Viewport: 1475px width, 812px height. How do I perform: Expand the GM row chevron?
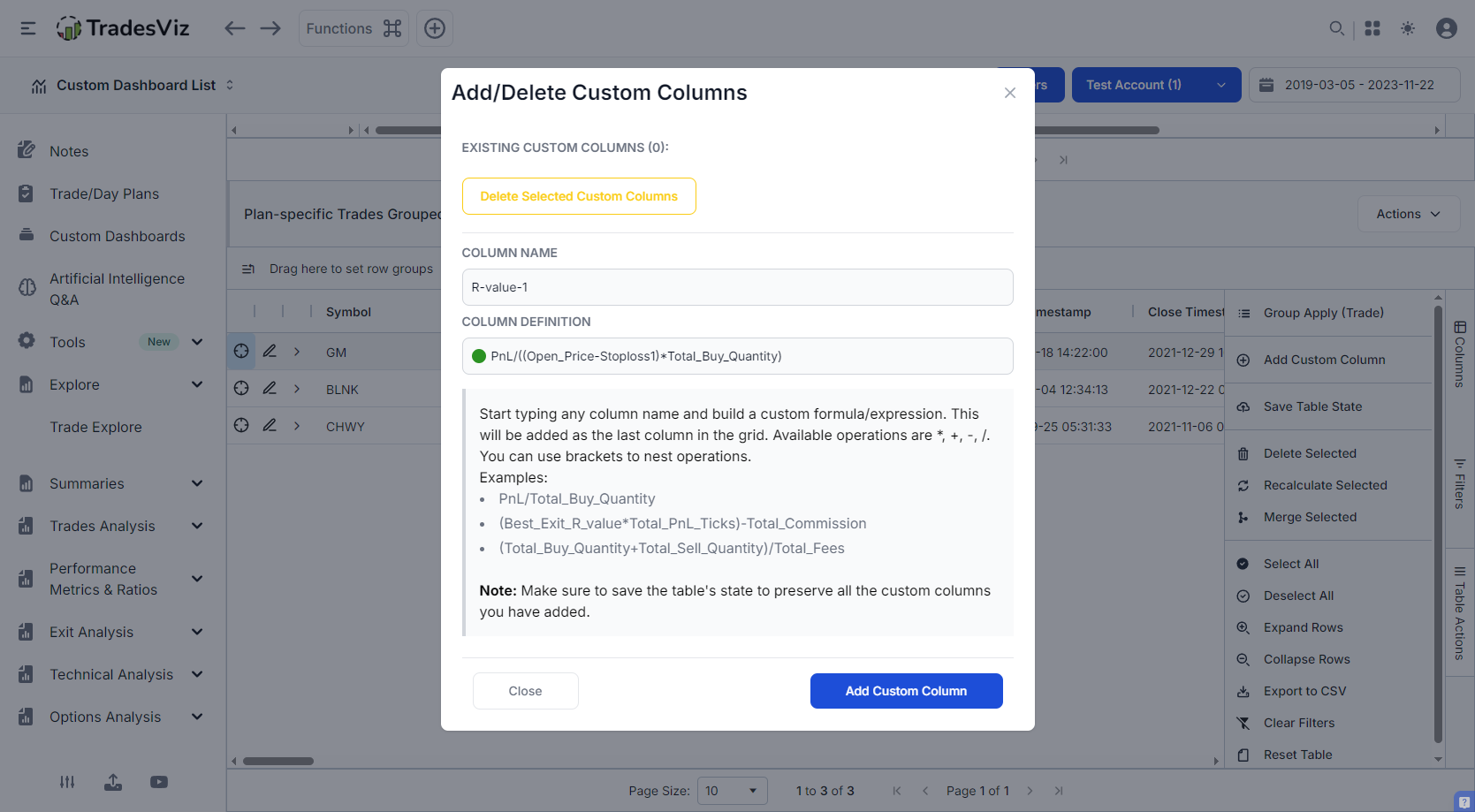tap(297, 352)
